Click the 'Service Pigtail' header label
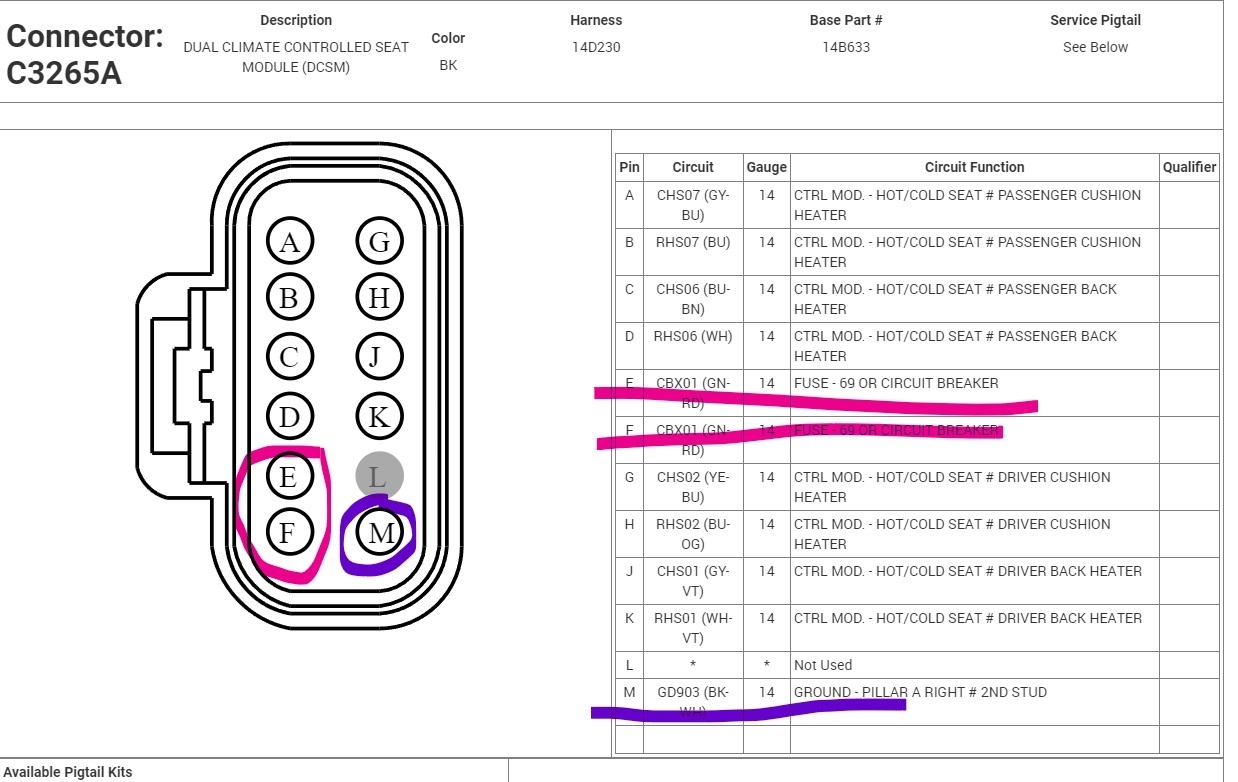 click(x=1095, y=20)
